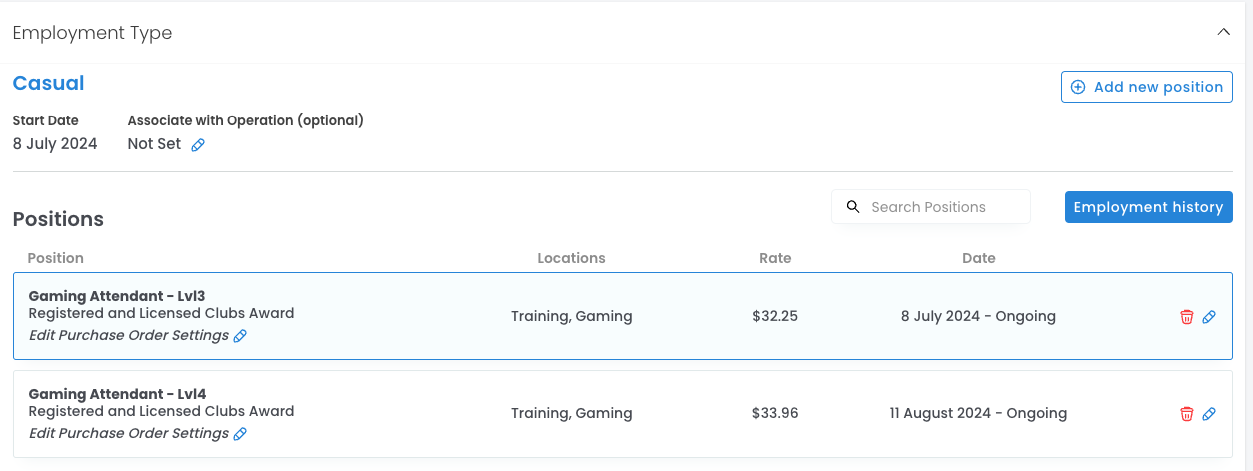Click the Casual employment type heading
This screenshot has height=471, width=1253.
tap(48, 84)
